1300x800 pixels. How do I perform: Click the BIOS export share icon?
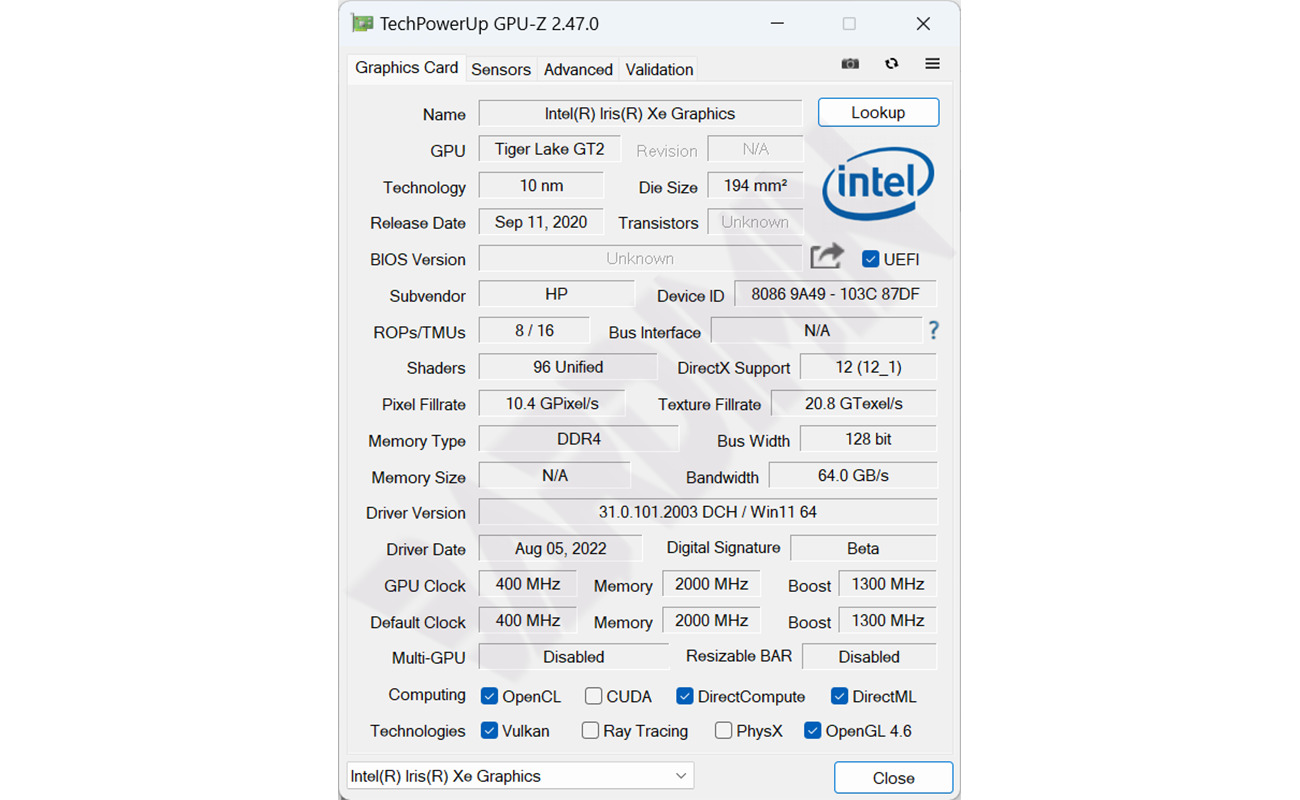827,256
